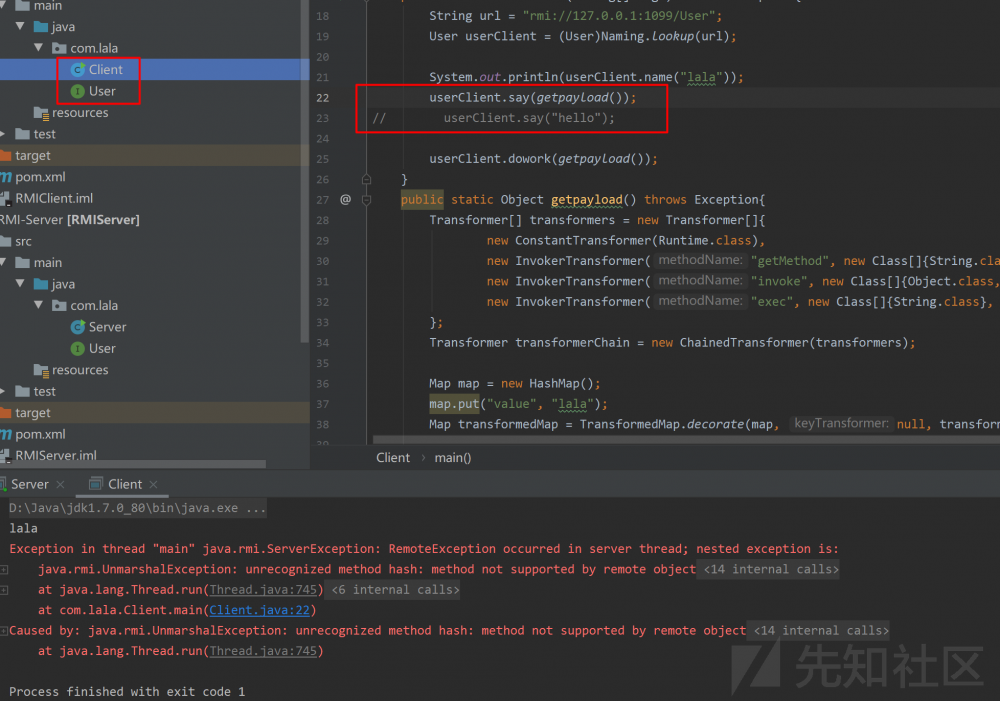
Task: Collapse com.lala package containing Client
Action: pos(38,48)
